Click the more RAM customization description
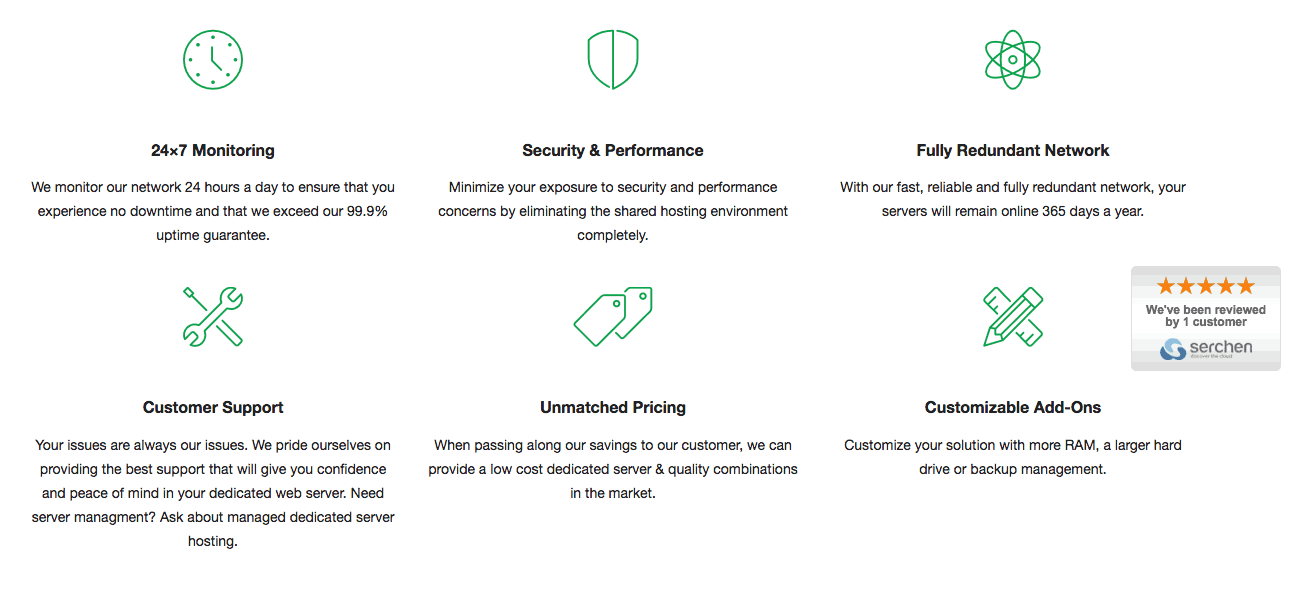The height and width of the screenshot is (600, 1313). click(1013, 457)
